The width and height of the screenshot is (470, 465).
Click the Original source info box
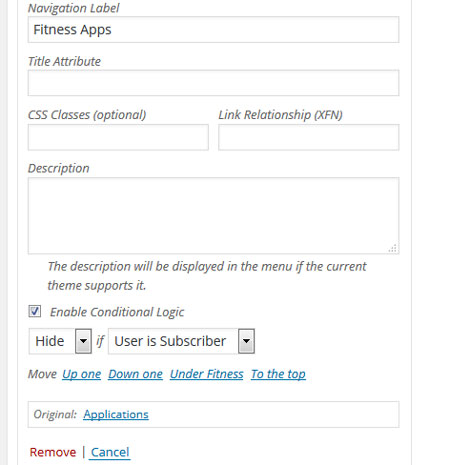click(x=213, y=414)
